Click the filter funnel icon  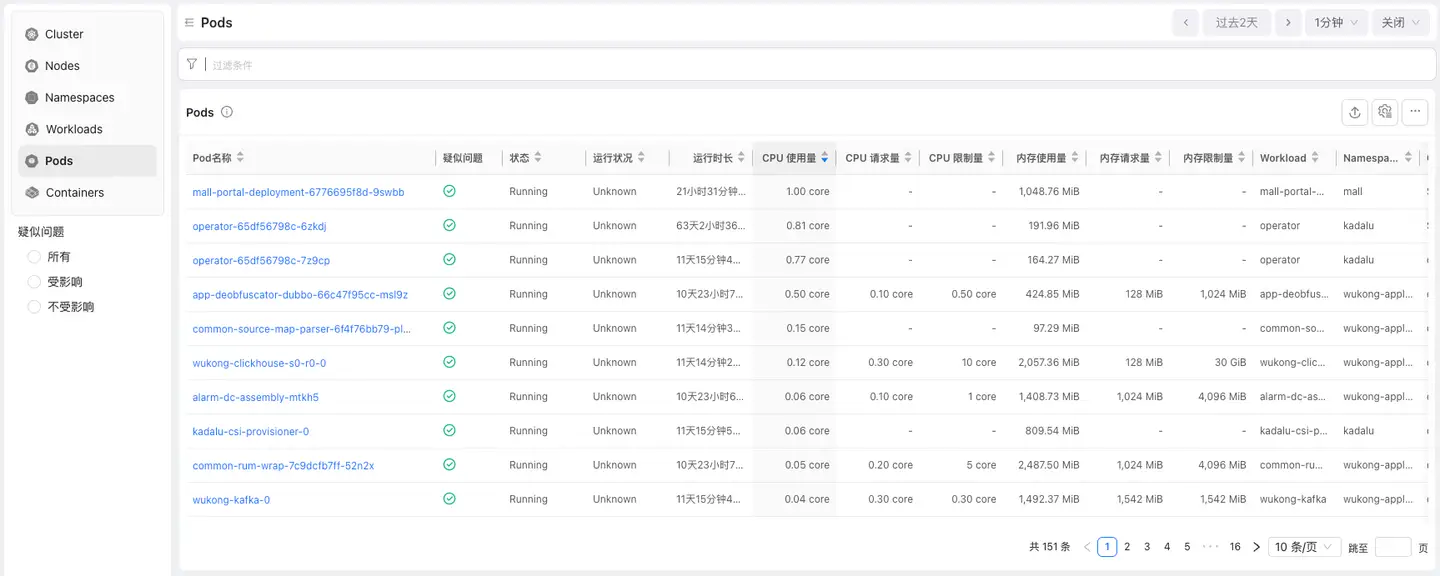pos(192,64)
